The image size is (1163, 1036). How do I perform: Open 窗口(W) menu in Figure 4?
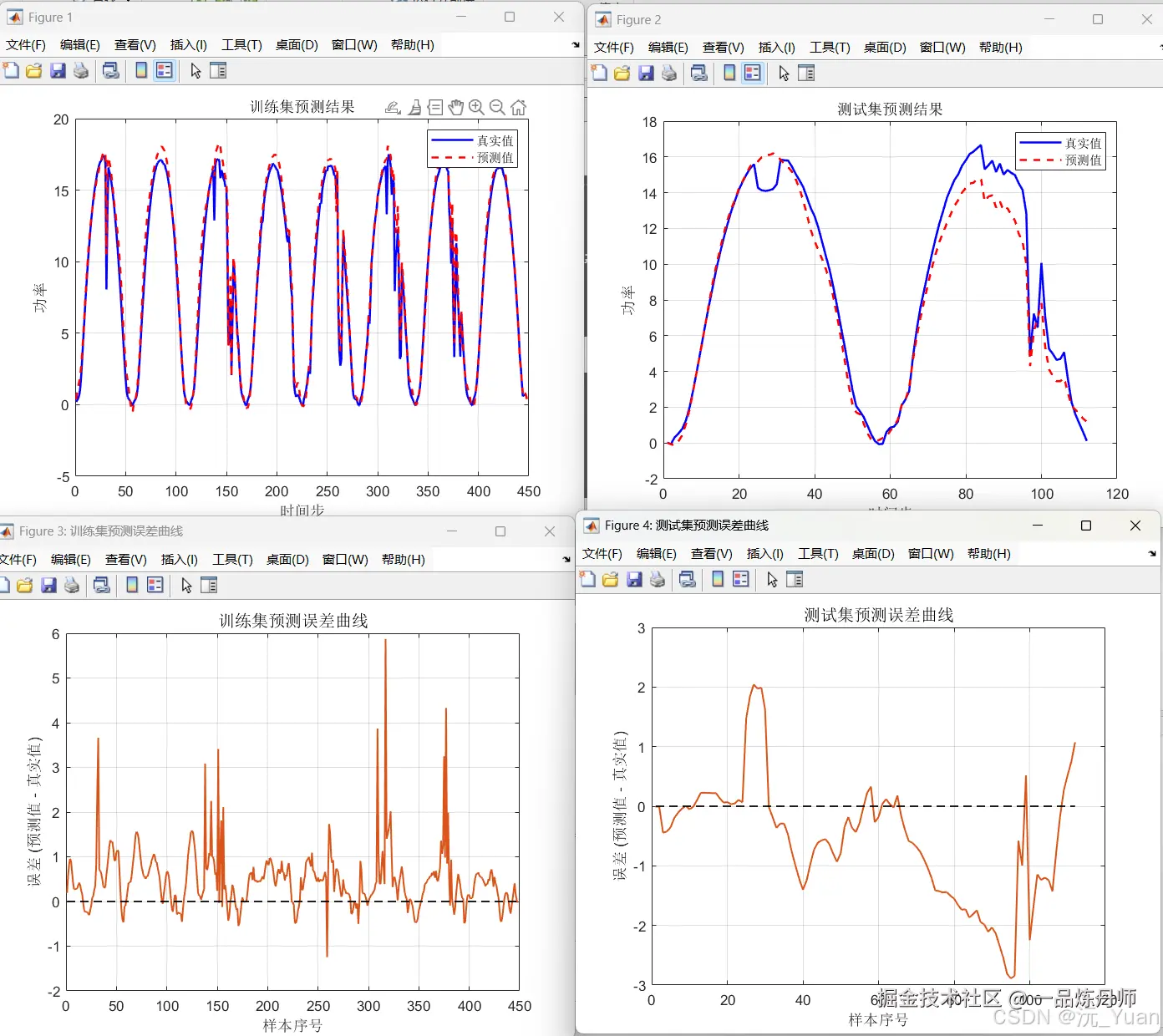tap(931, 554)
